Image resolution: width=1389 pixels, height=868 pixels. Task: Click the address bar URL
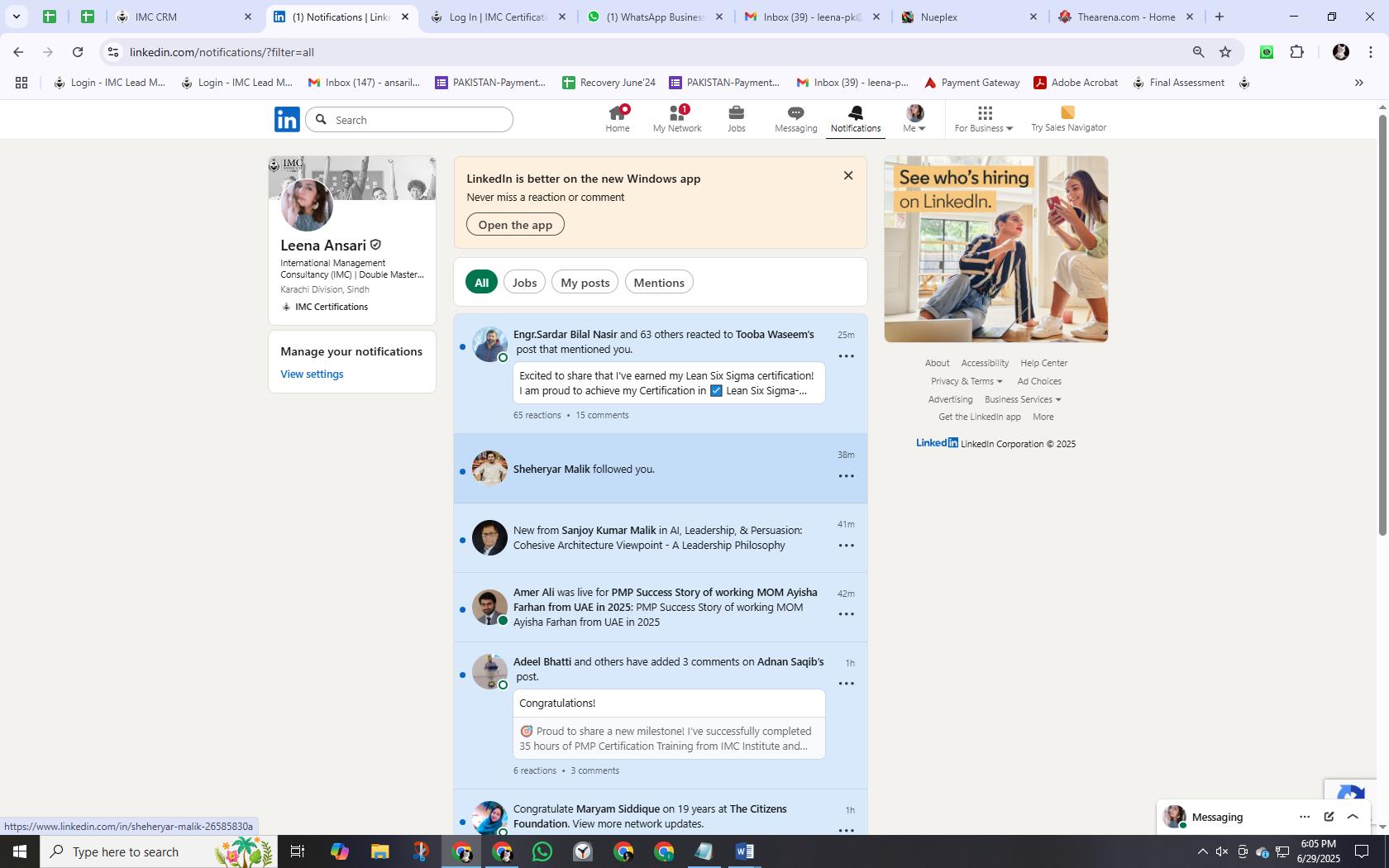point(222,52)
